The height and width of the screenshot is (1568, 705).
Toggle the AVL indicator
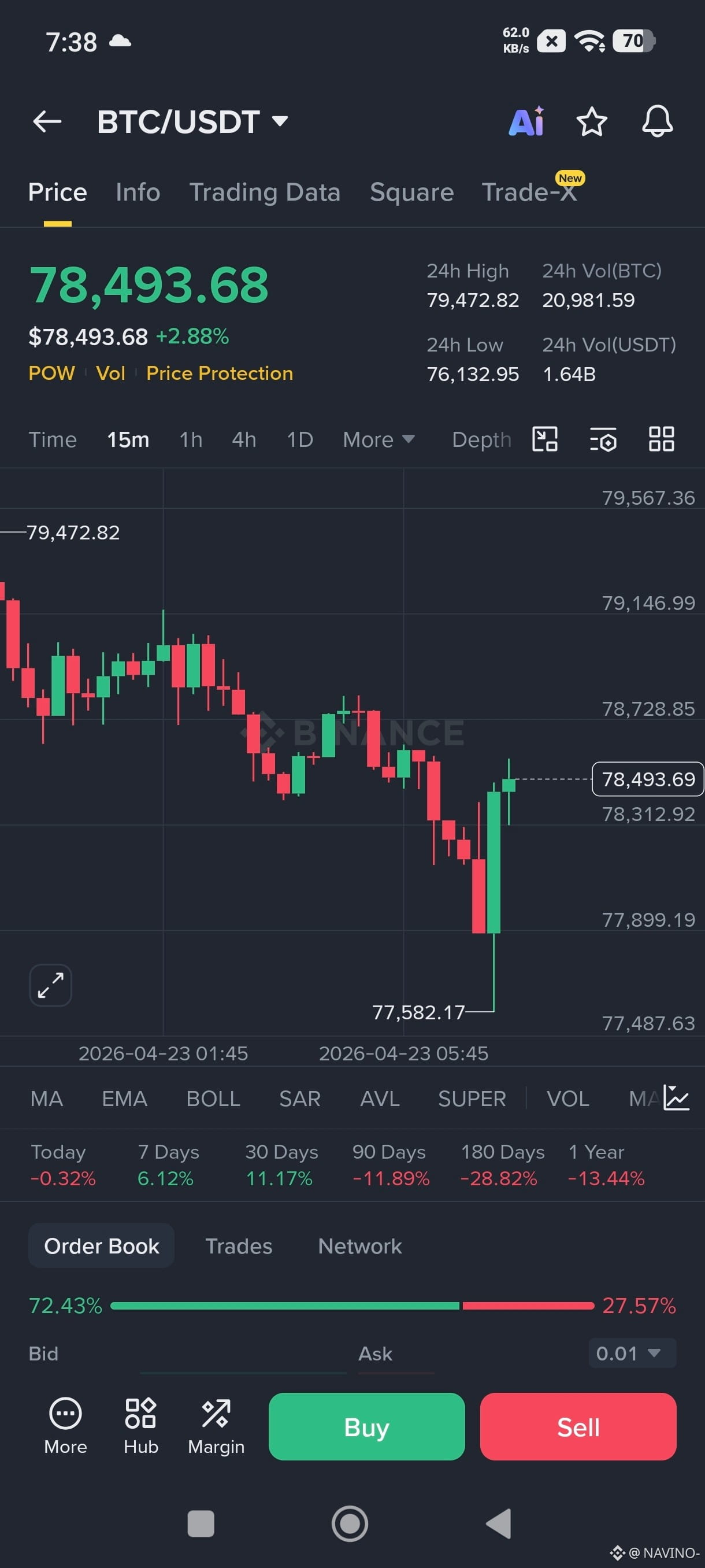(x=380, y=1099)
